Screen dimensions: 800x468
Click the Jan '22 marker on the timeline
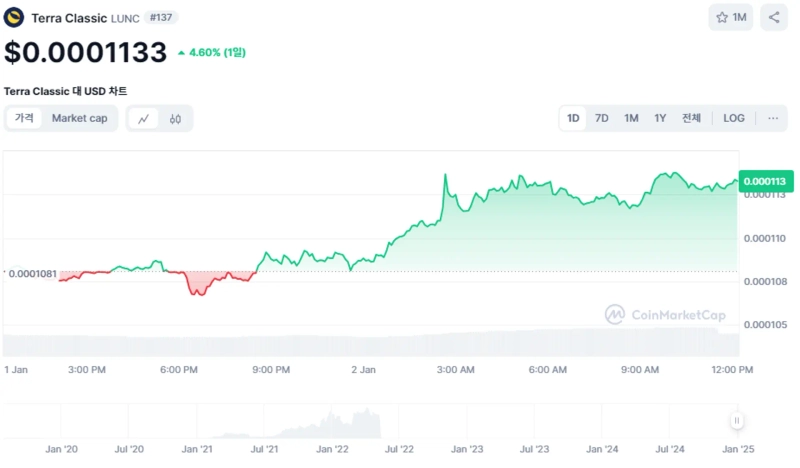tap(333, 450)
